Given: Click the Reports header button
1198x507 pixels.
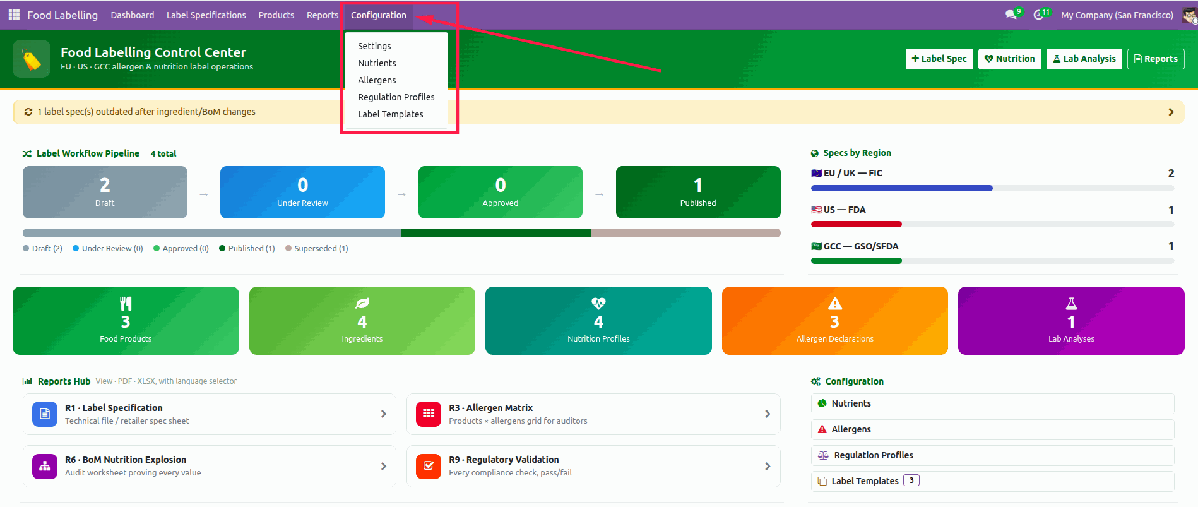Looking at the screenshot, I should pos(1156,59).
